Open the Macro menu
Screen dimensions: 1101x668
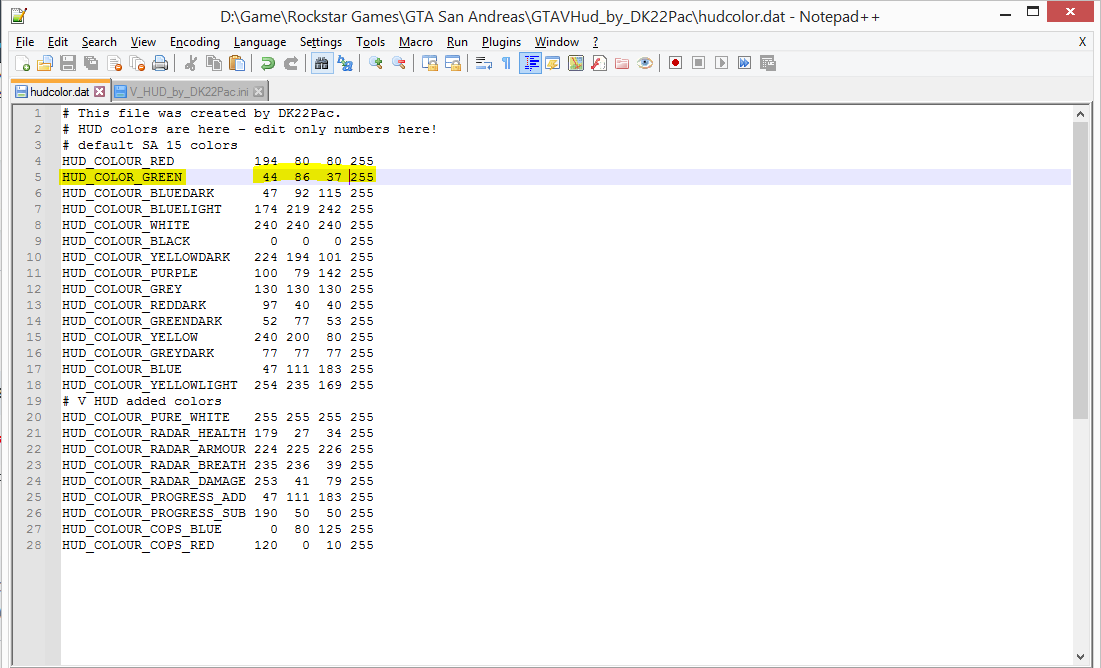(416, 42)
